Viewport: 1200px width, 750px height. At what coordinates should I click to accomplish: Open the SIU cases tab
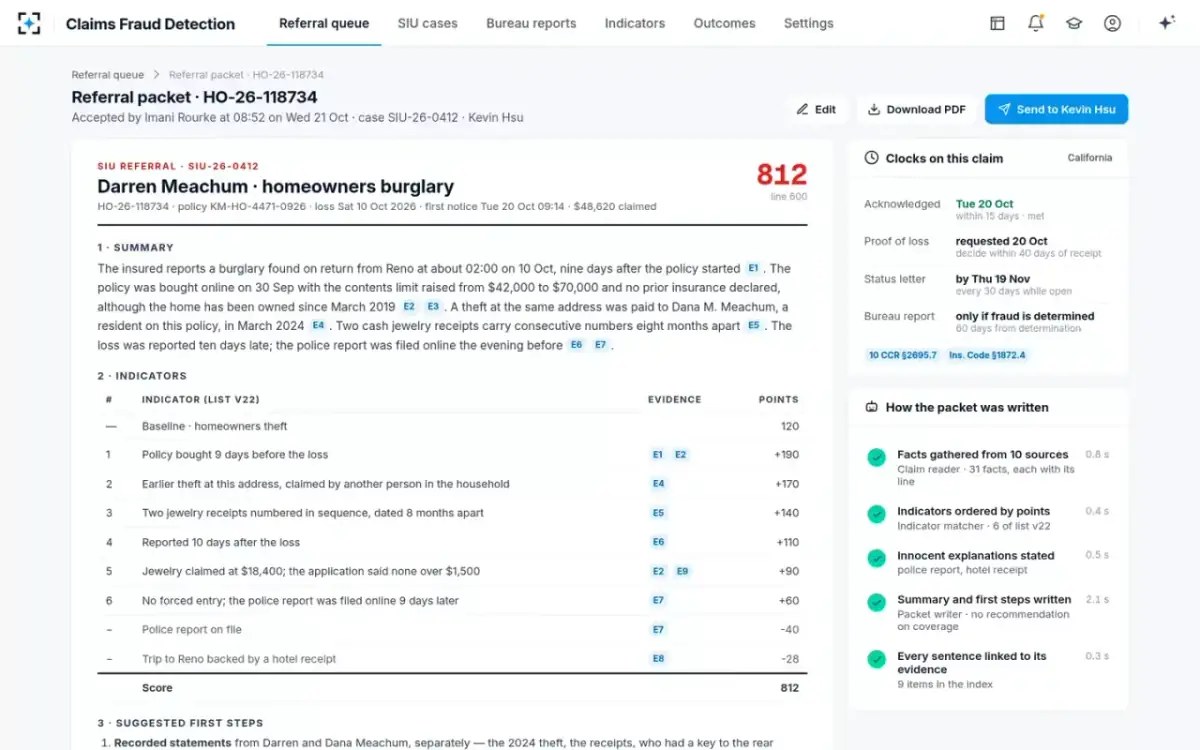coord(427,23)
